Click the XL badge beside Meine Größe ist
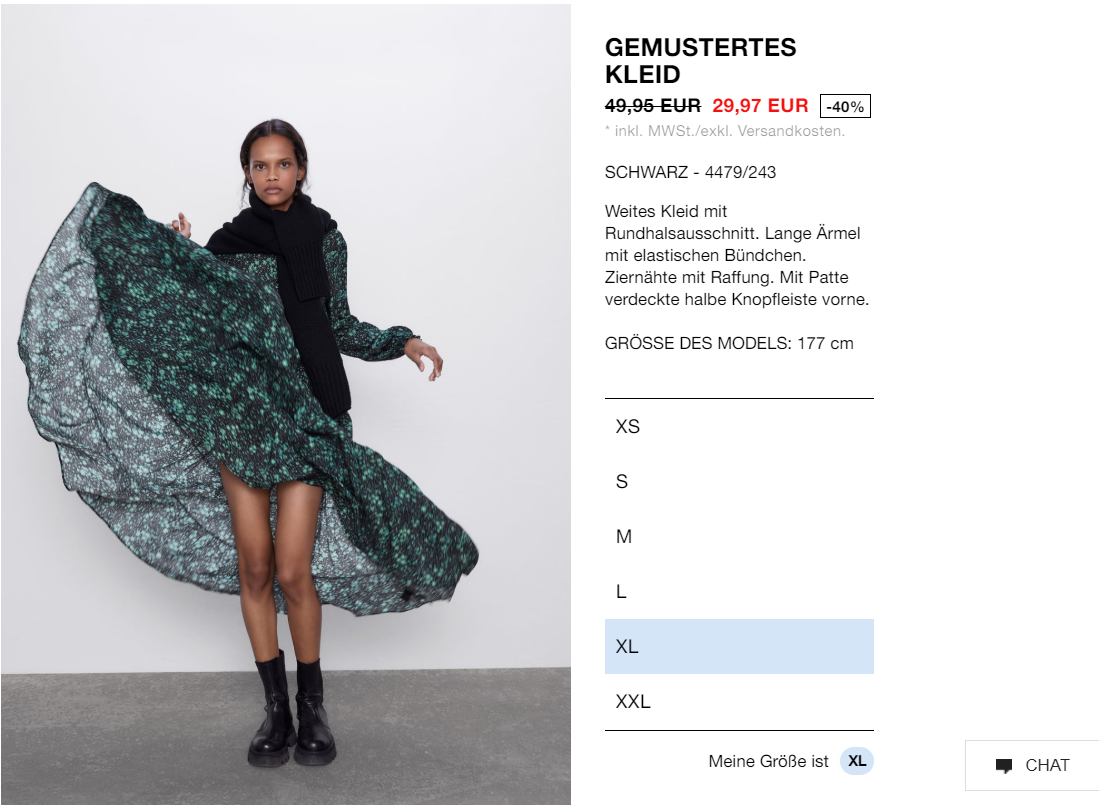 tap(856, 761)
